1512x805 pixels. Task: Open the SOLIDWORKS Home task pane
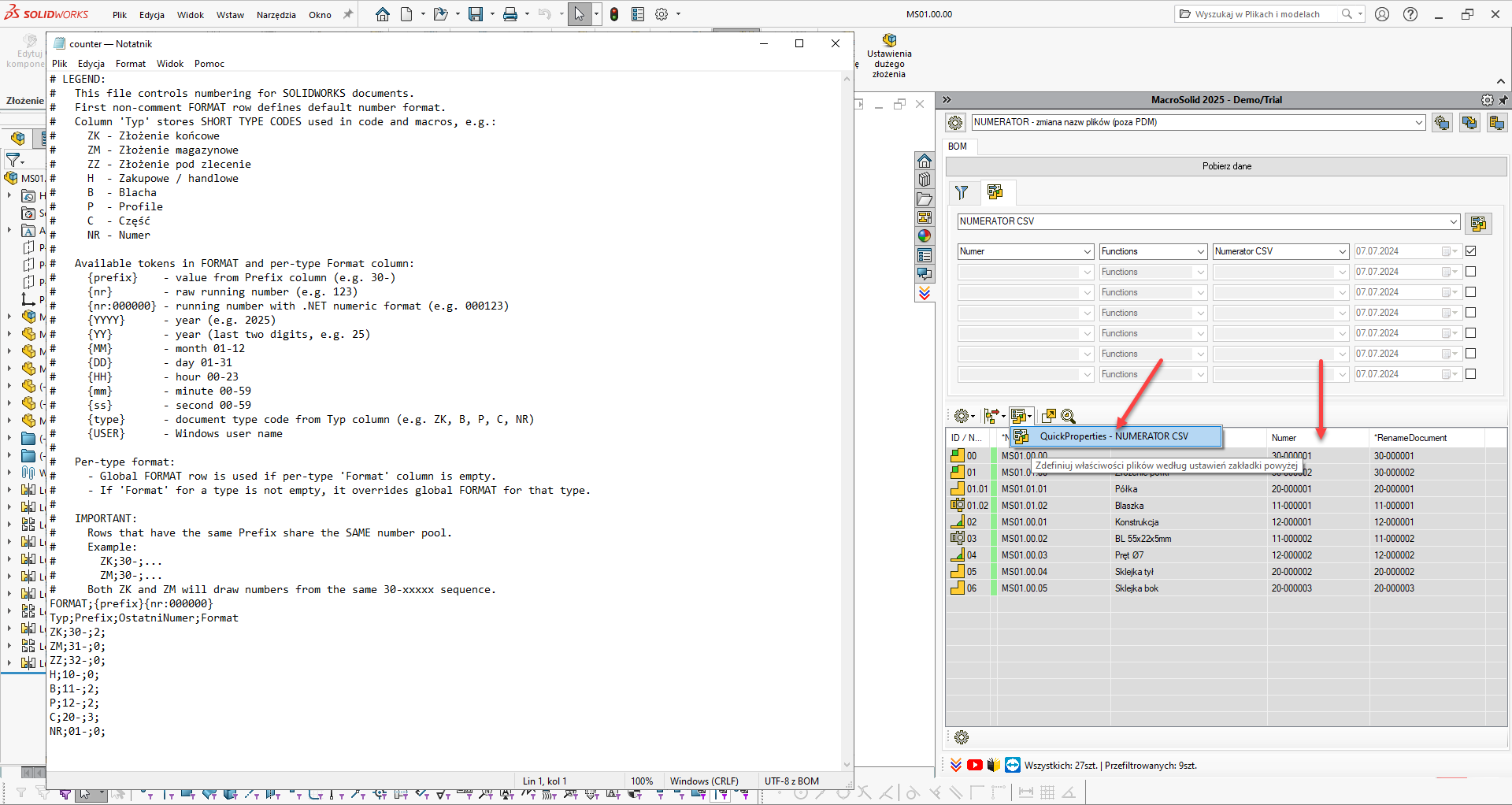tap(925, 161)
